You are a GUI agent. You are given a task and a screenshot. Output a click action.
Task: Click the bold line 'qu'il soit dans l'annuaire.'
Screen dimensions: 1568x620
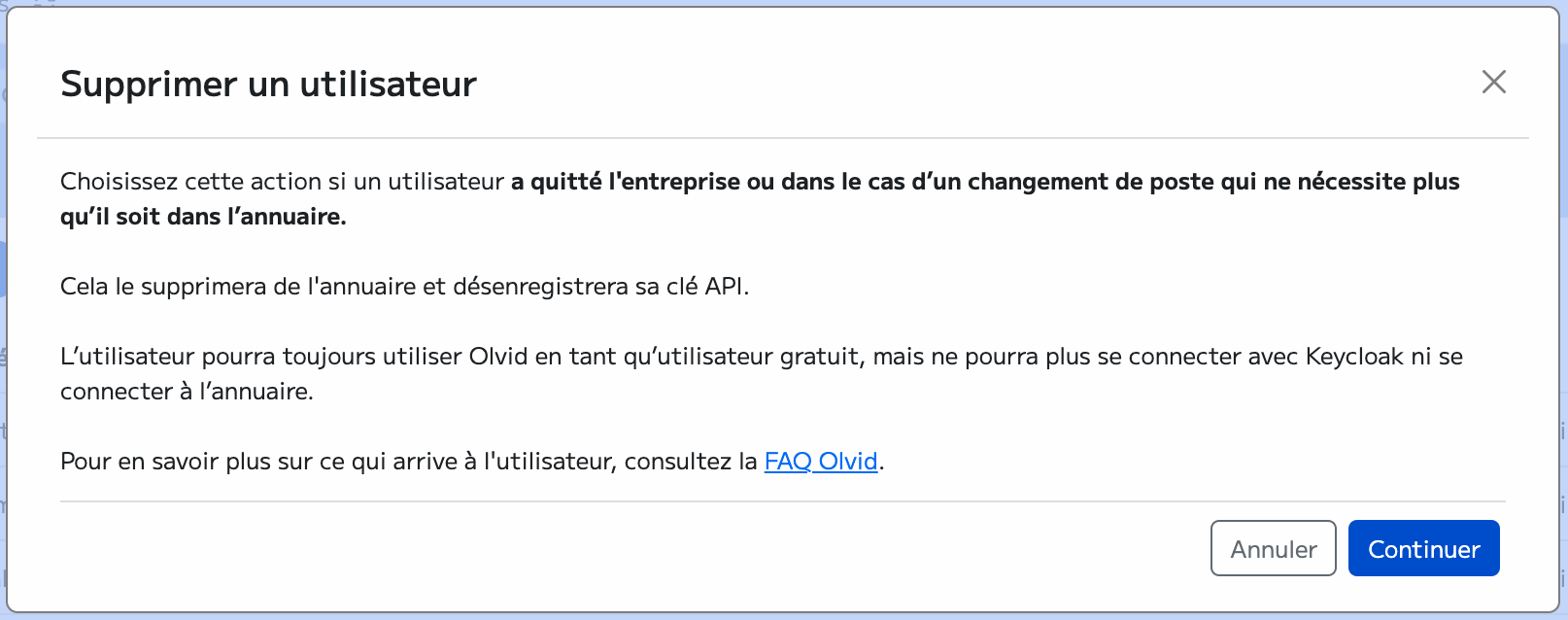click(x=203, y=217)
